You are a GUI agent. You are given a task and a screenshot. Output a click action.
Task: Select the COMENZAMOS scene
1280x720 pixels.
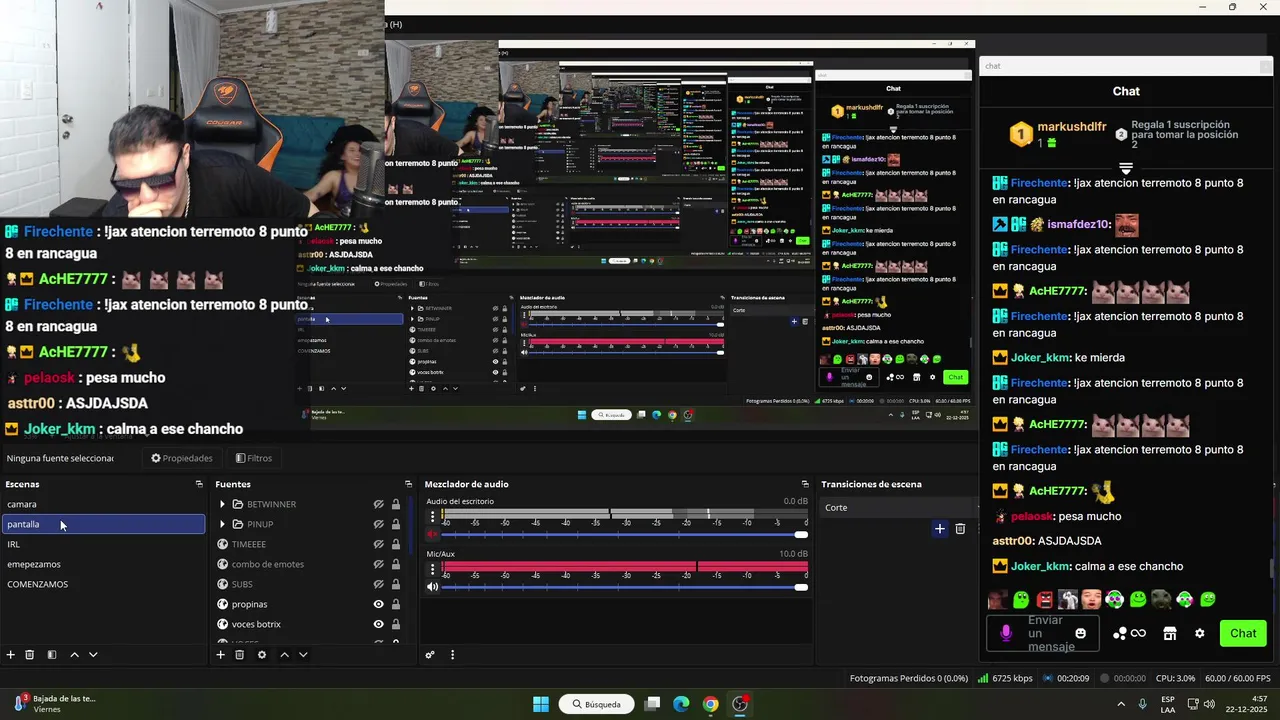[103, 584]
